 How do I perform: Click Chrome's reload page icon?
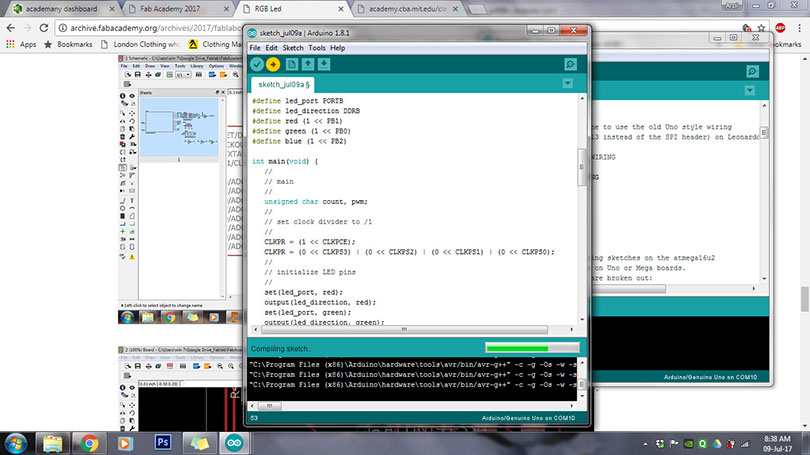[x=44, y=28]
